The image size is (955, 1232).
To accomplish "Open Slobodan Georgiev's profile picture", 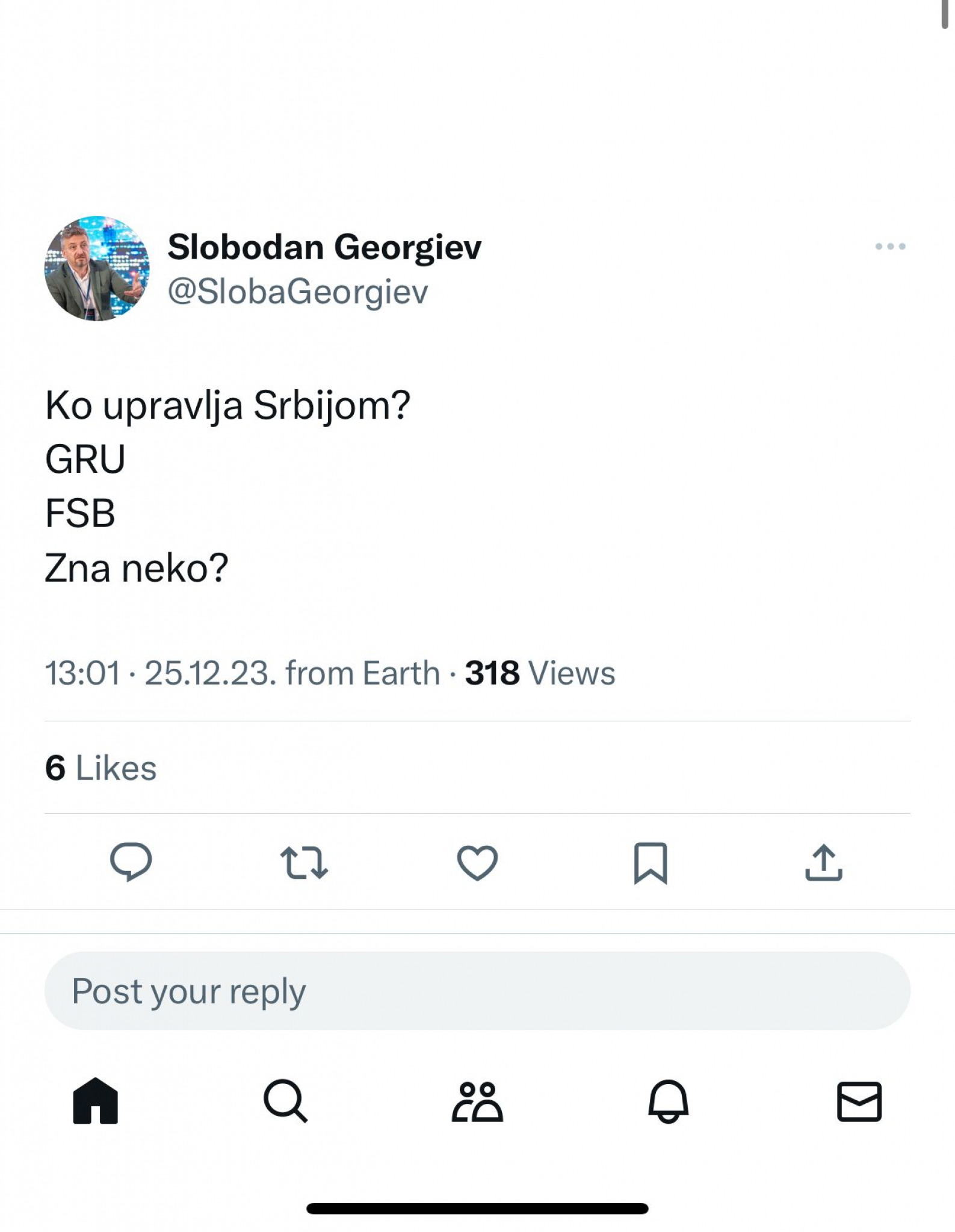I will pos(97,268).
